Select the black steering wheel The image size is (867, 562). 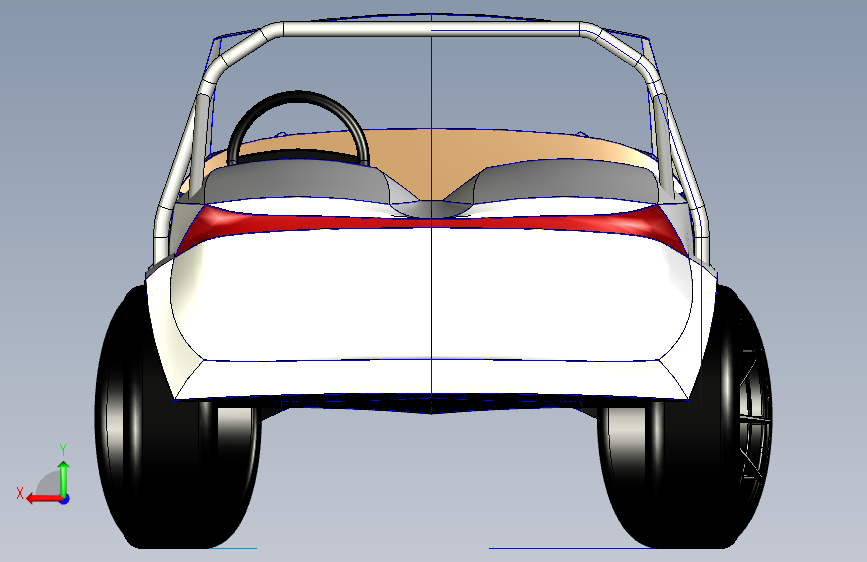pyautogui.click(x=298, y=126)
